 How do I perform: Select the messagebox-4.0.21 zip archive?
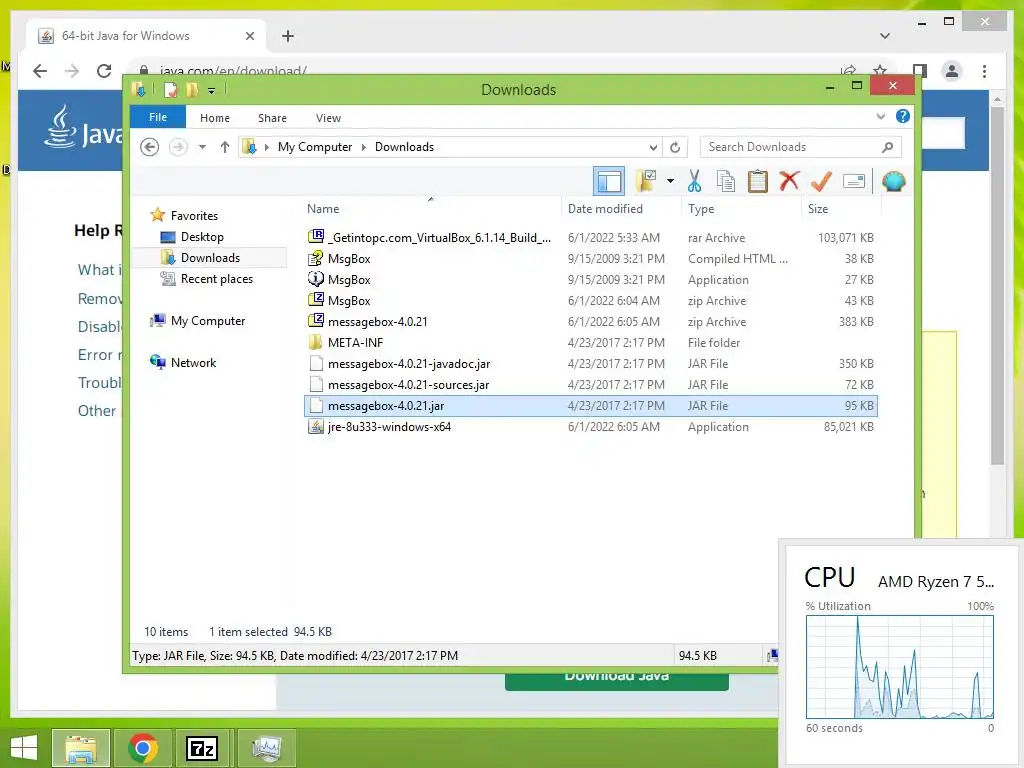tap(591, 321)
